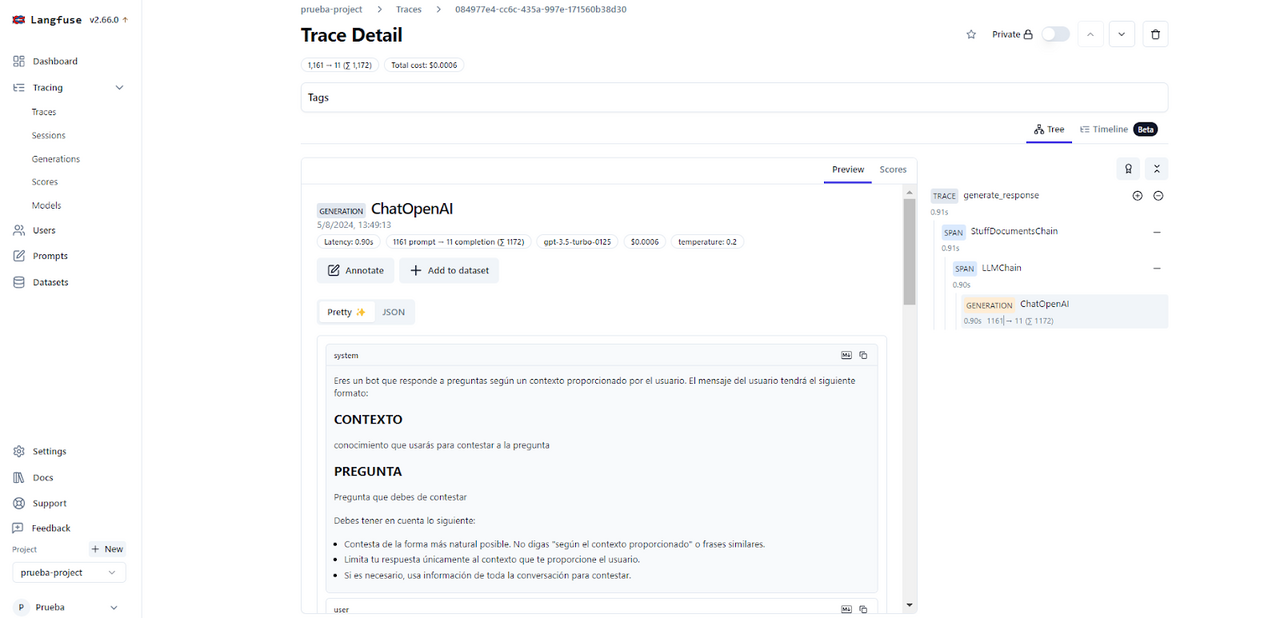Collapse the Tracing section chevron in sidebar
Image resolution: width=1280 pixels, height=618 pixels.
119,87
